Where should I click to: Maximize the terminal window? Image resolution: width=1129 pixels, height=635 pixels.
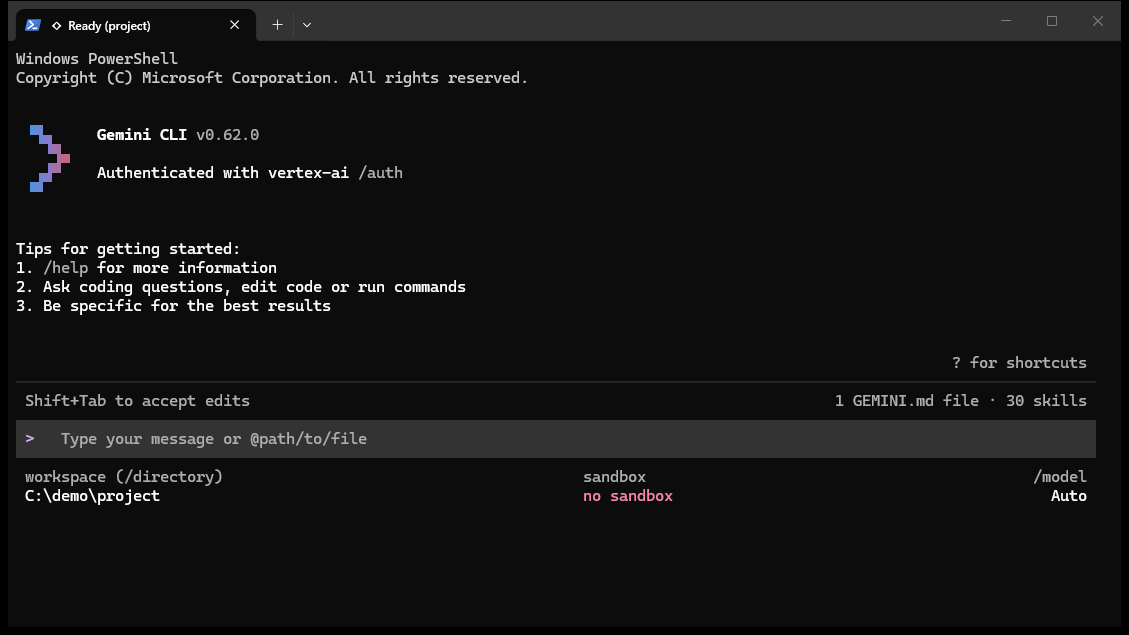[x=1052, y=21]
